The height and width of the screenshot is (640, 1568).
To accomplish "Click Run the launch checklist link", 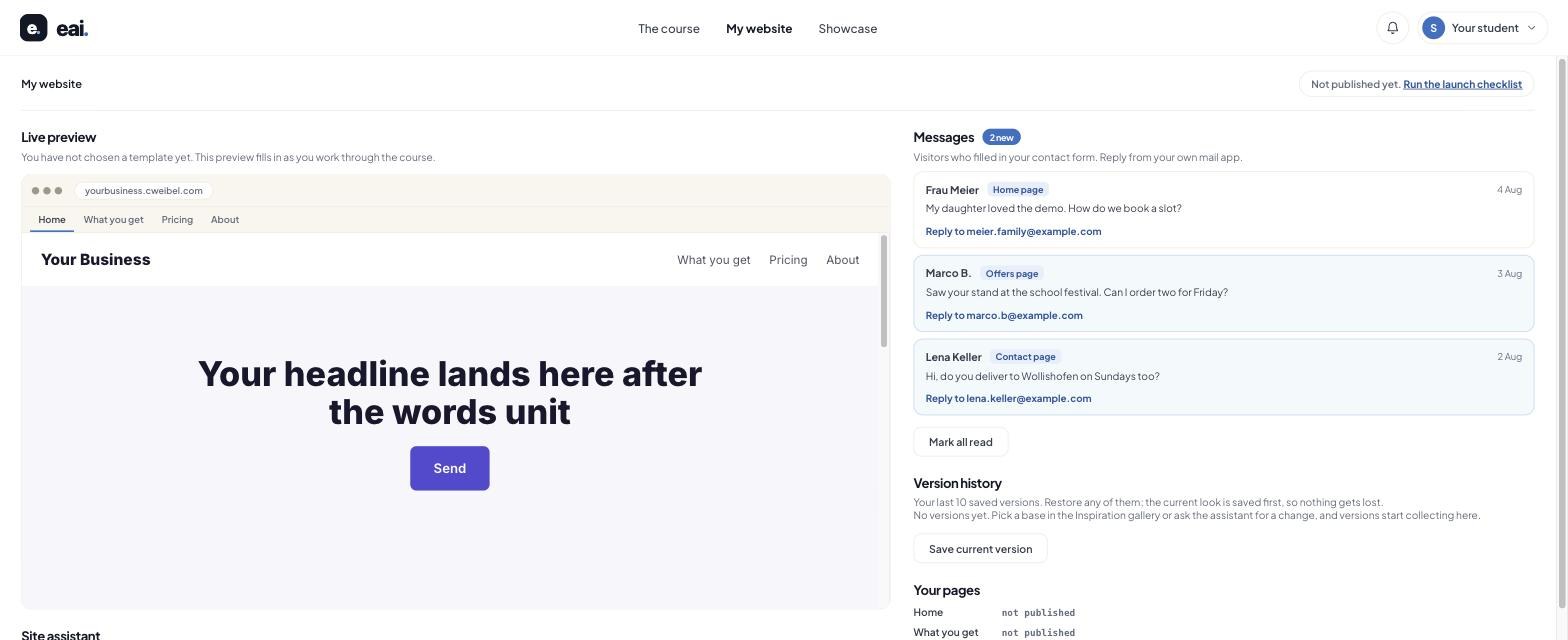I will coord(1462,84).
